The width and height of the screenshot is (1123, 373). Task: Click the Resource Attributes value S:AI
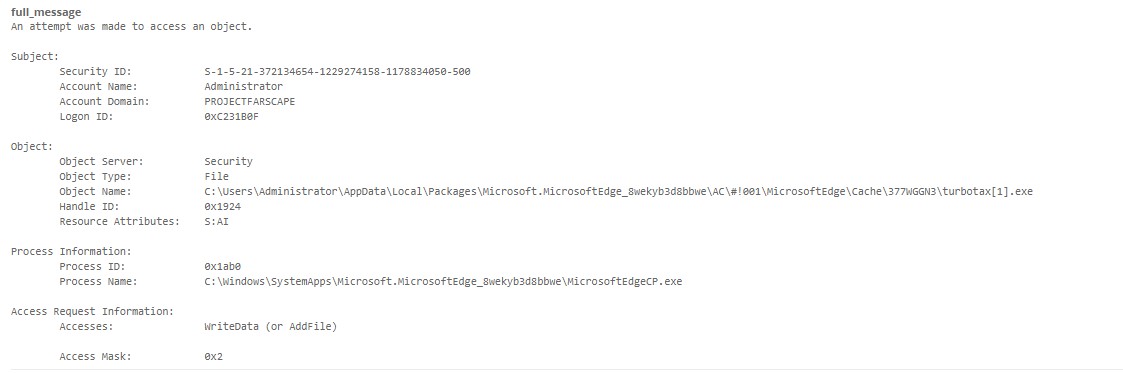[216, 221]
